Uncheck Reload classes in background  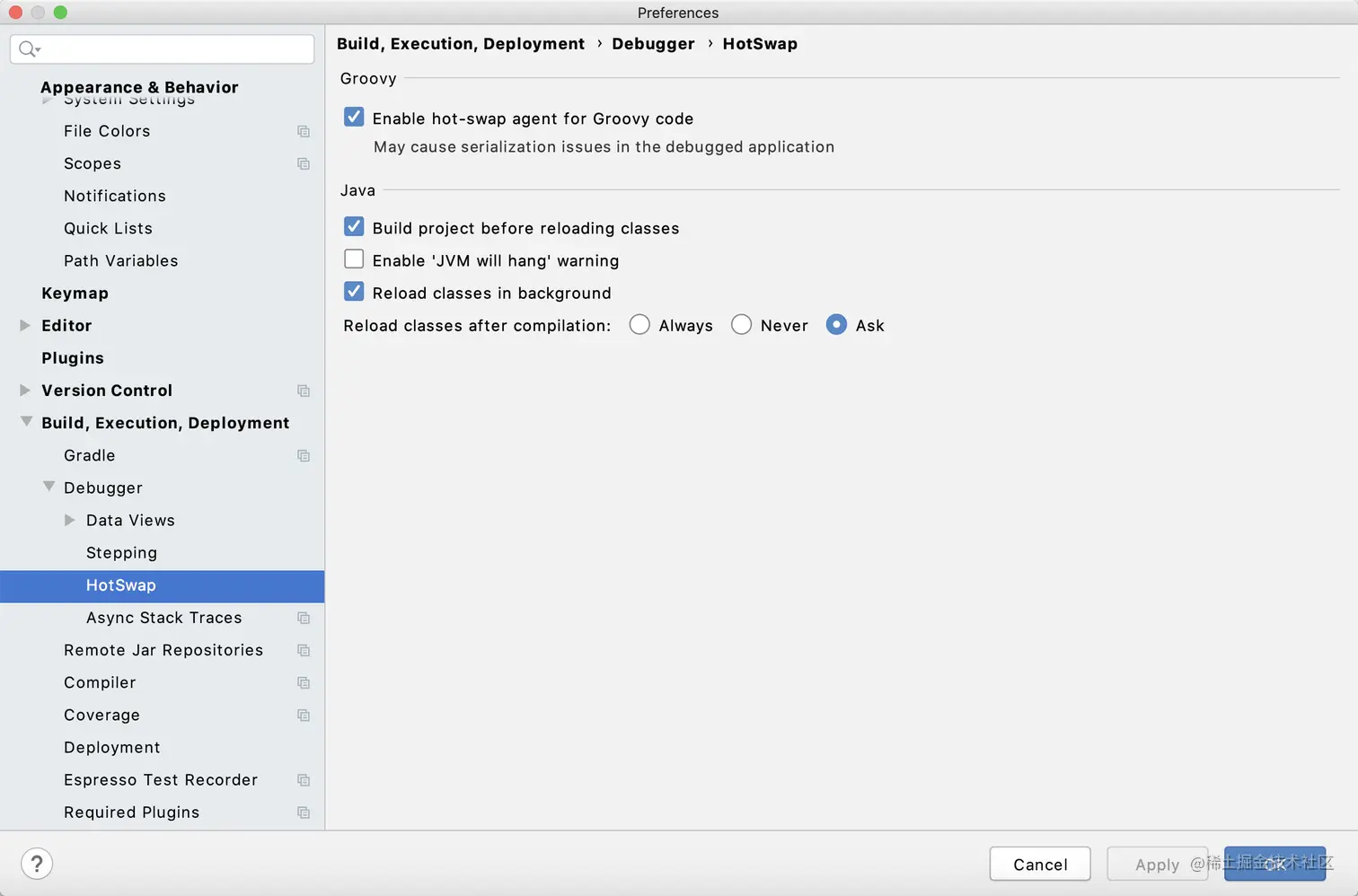tap(354, 292)
